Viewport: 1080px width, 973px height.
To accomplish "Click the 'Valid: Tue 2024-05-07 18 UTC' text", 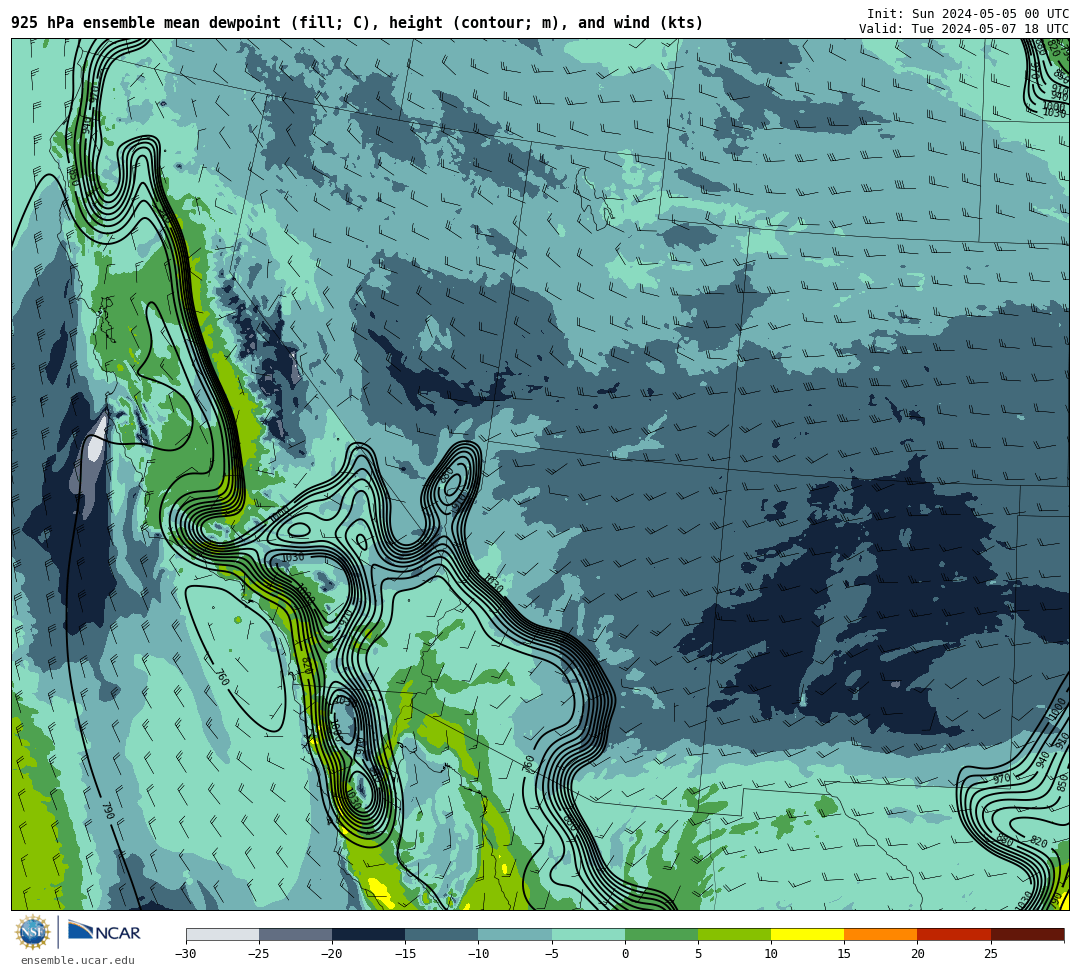I will coord(964,28).
